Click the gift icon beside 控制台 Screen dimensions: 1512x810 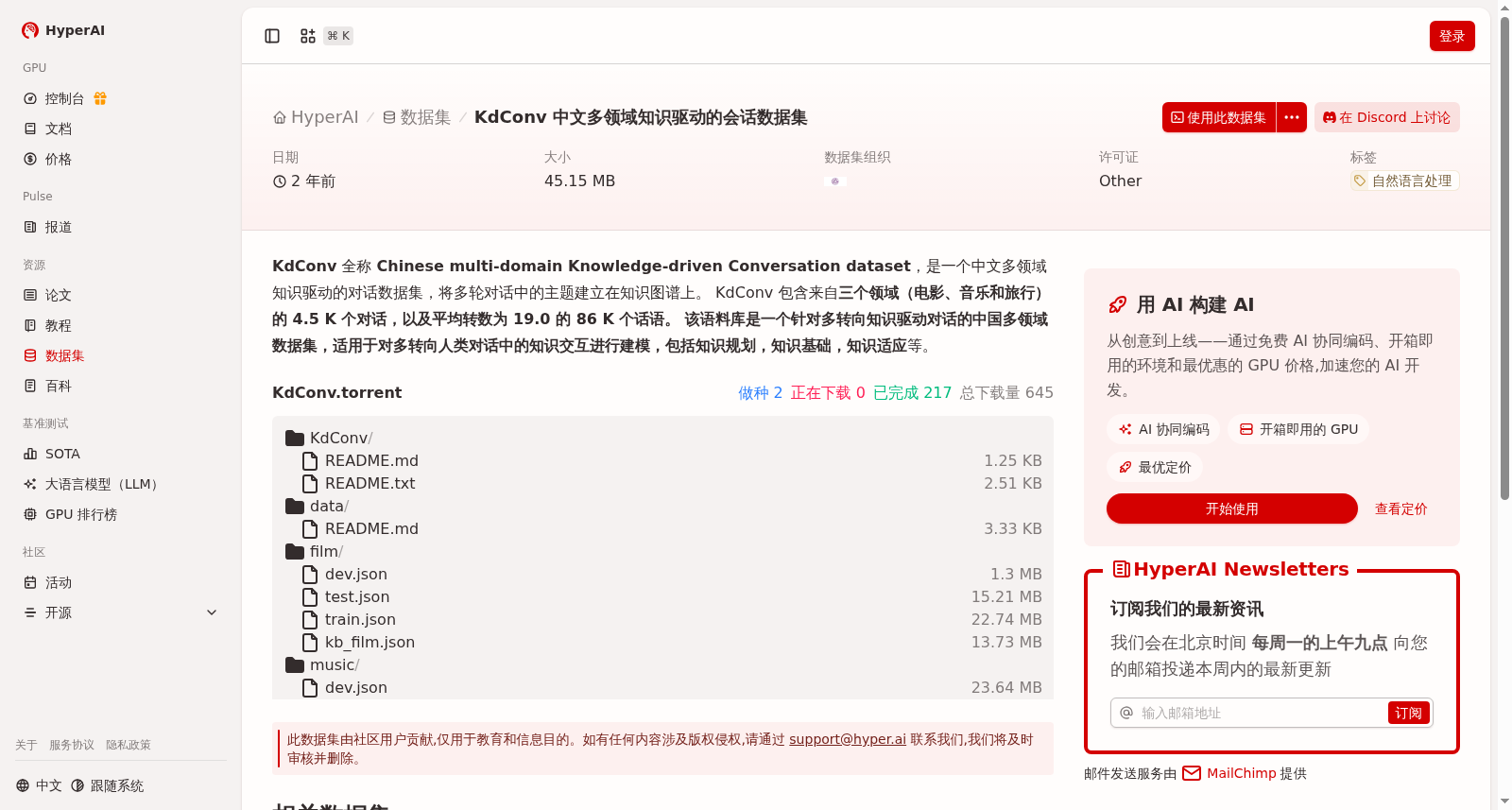(100, 98)
